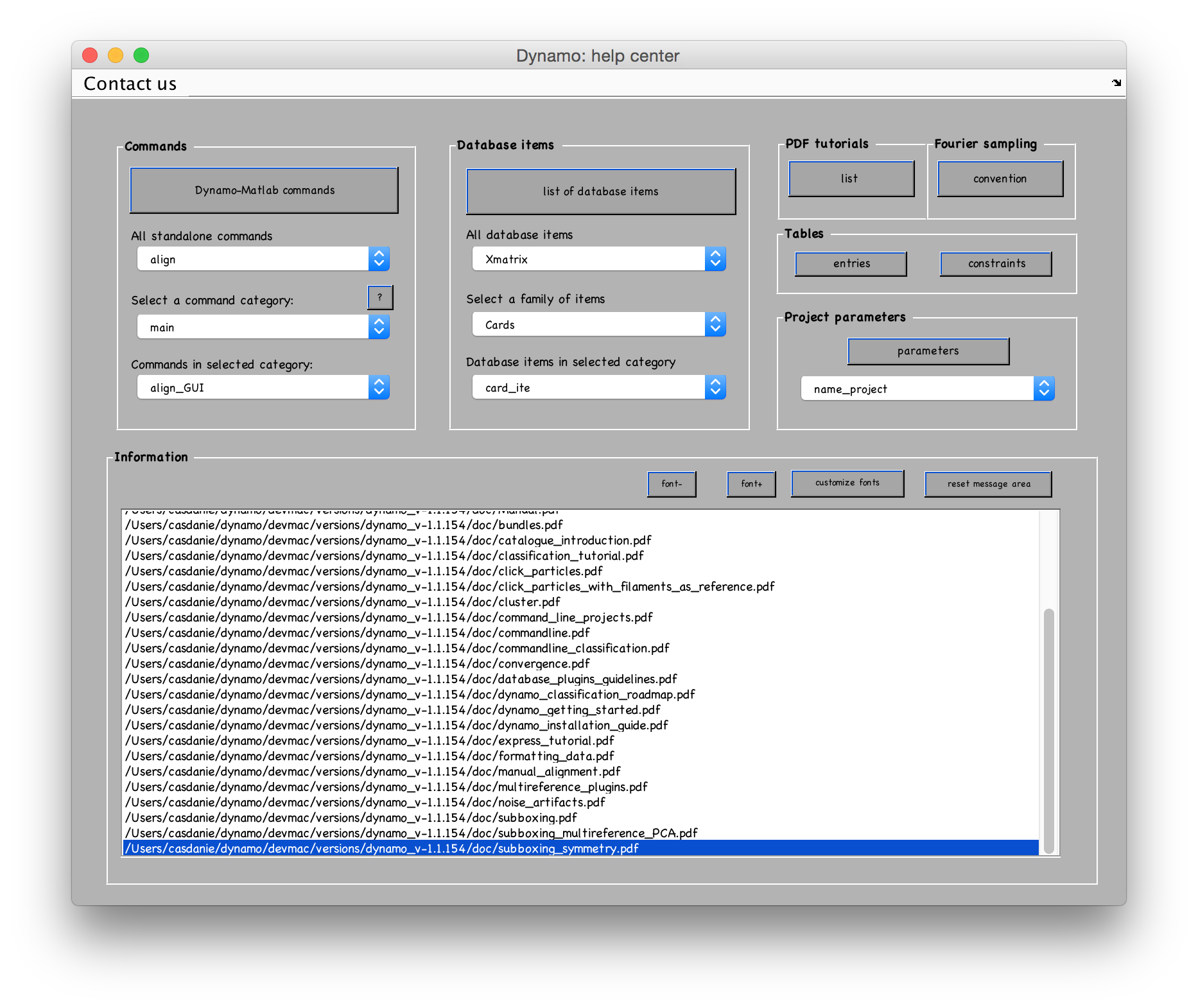Click Project parameters button
This screenshot has height=1008, width=1198.
coord(928,351)
